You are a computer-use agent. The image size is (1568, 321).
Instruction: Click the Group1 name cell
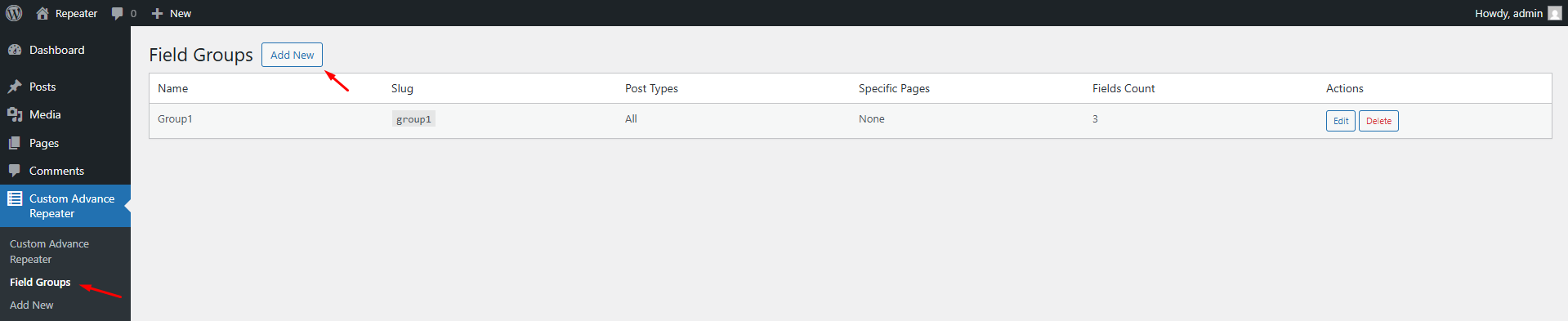point(175,118)
